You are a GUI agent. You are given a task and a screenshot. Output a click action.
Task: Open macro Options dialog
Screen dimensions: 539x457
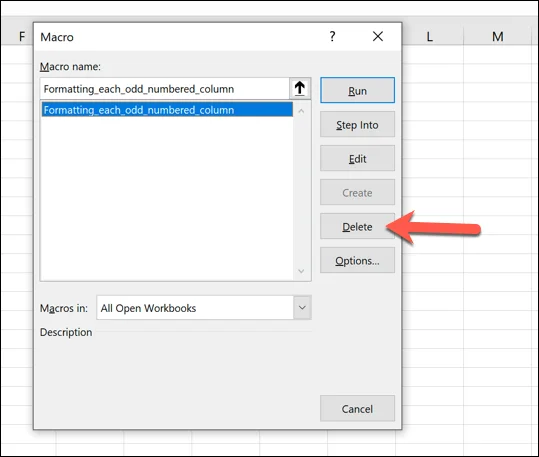pos(357,260)
